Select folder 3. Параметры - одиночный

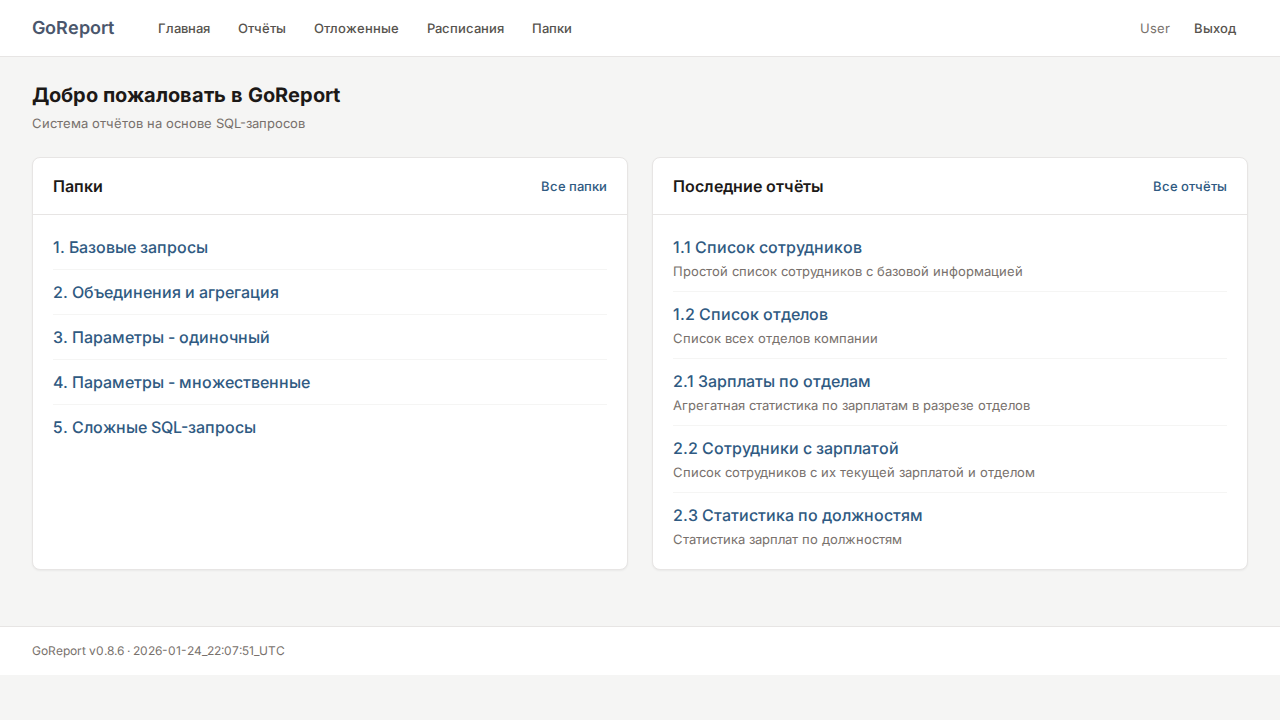tap(161, 337)
